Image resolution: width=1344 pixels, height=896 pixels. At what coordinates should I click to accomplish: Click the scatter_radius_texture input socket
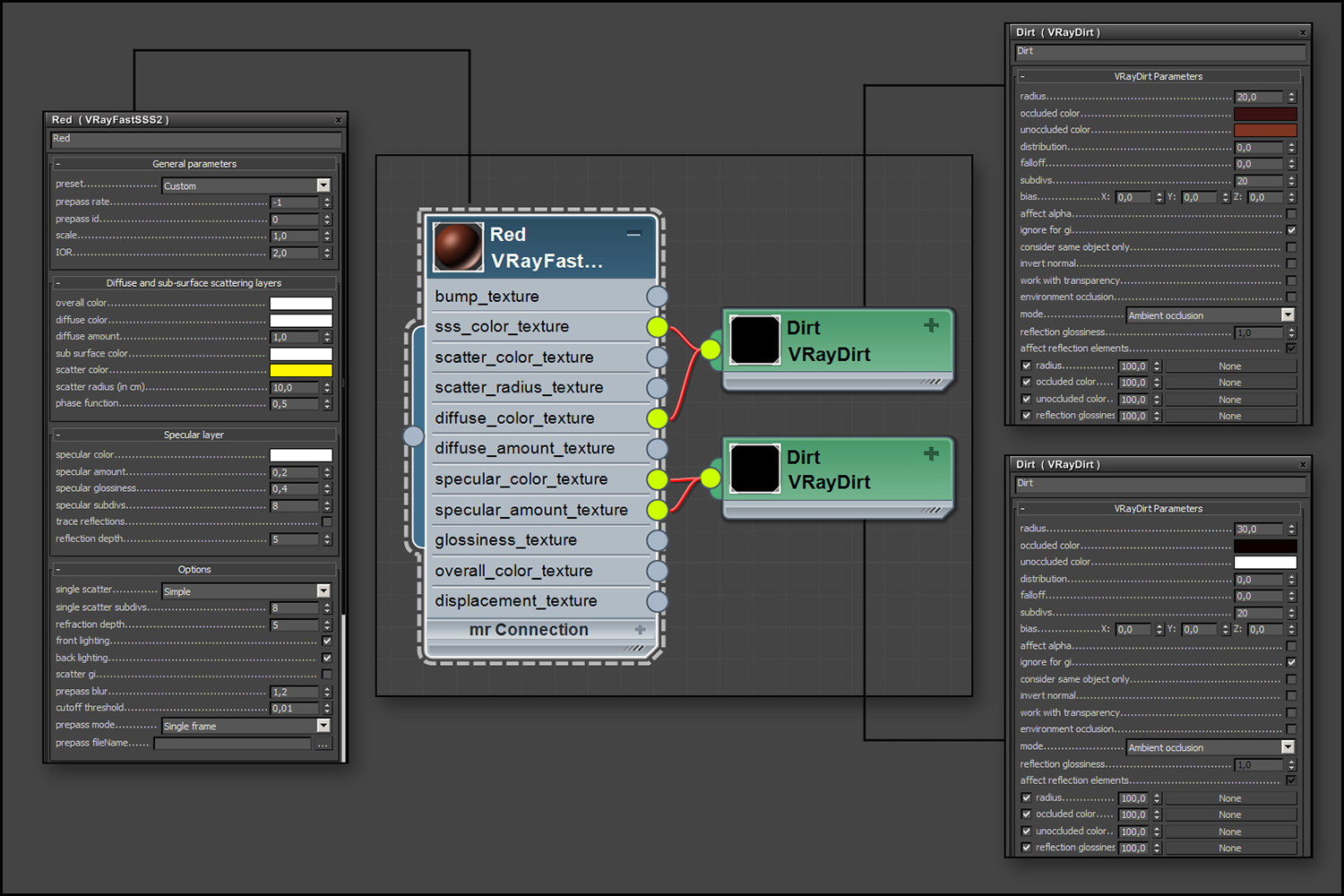(x=657, y=388)
